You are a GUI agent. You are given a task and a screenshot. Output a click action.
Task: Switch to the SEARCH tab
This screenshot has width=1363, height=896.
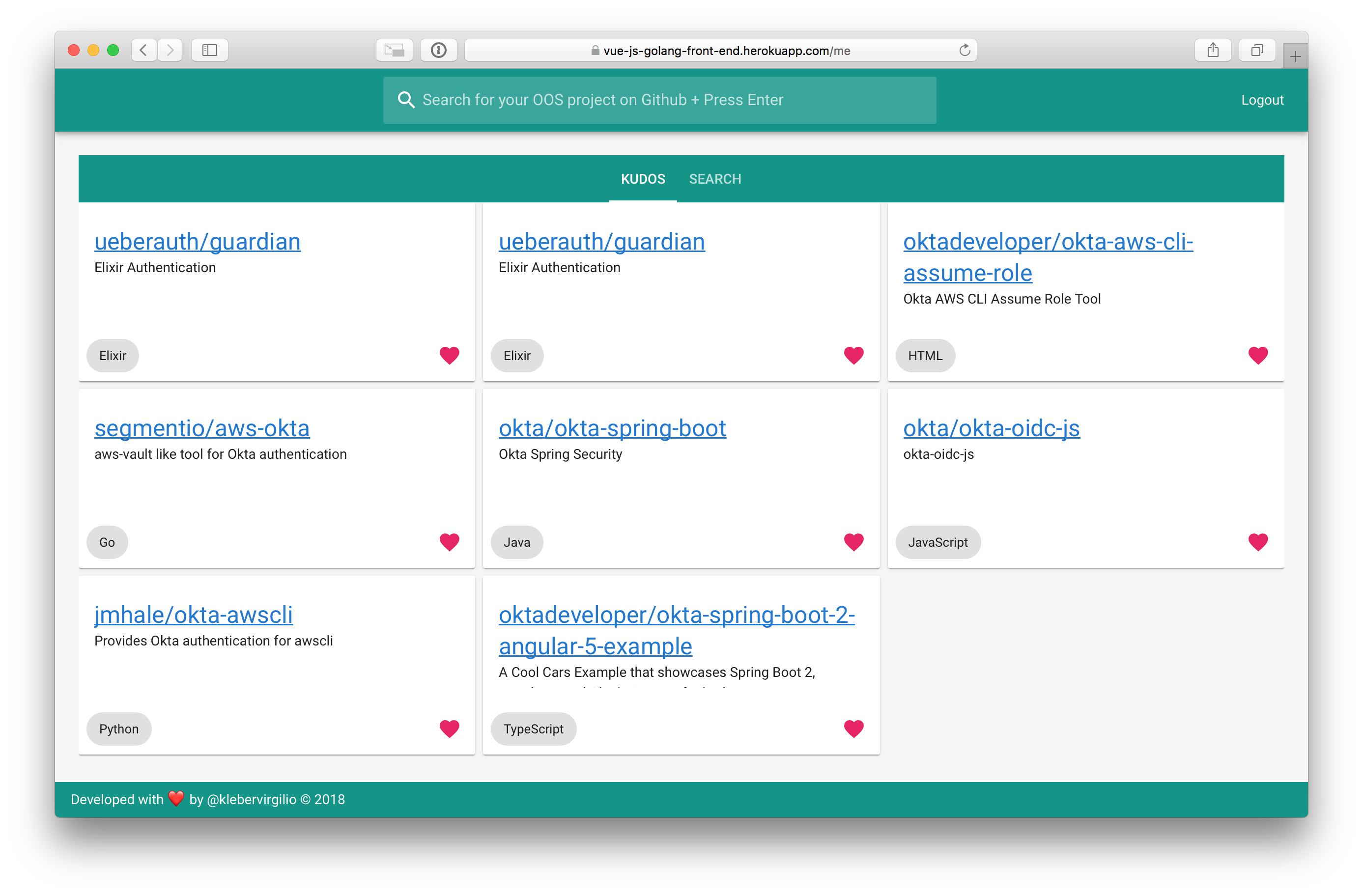click(715, 179)
